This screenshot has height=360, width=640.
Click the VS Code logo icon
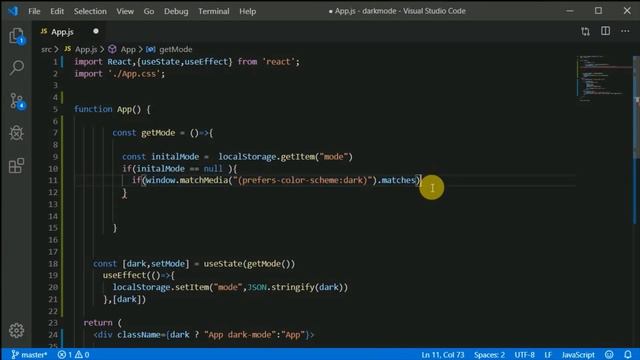pyautogui.click(x=13, y=11)
